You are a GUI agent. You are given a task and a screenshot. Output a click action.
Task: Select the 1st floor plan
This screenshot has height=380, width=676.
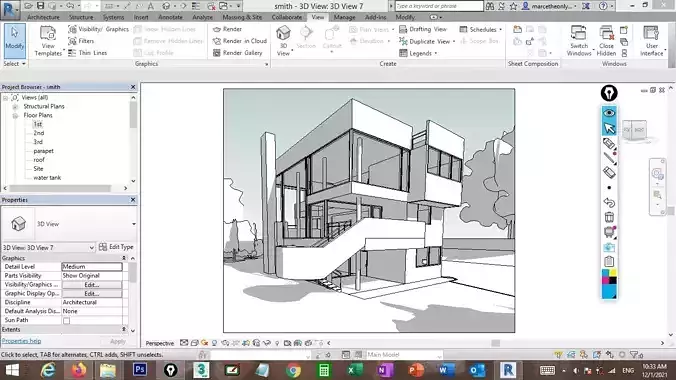(x=38, y=124)
